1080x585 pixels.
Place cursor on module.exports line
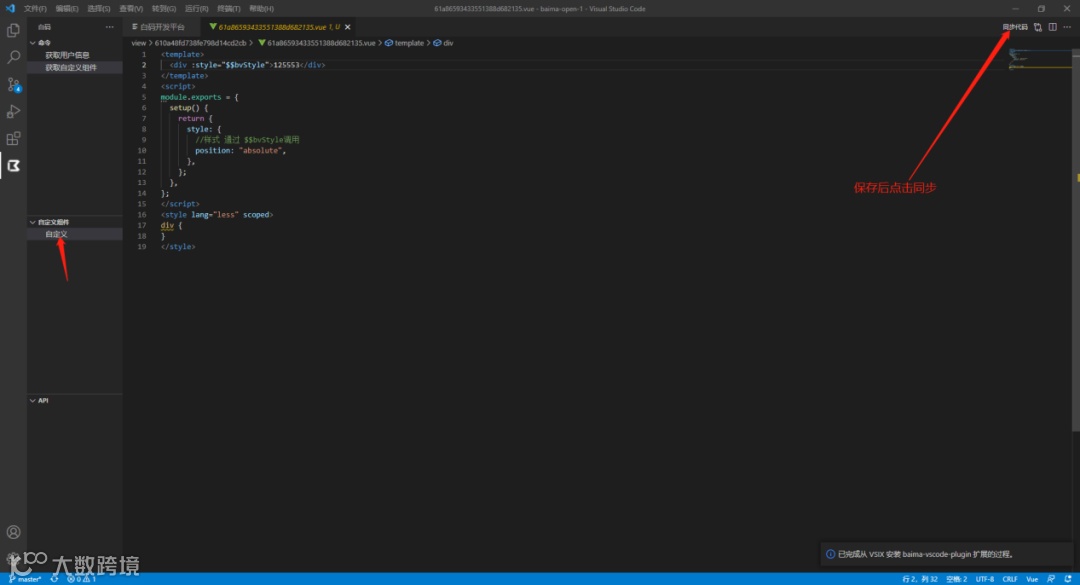200,97
